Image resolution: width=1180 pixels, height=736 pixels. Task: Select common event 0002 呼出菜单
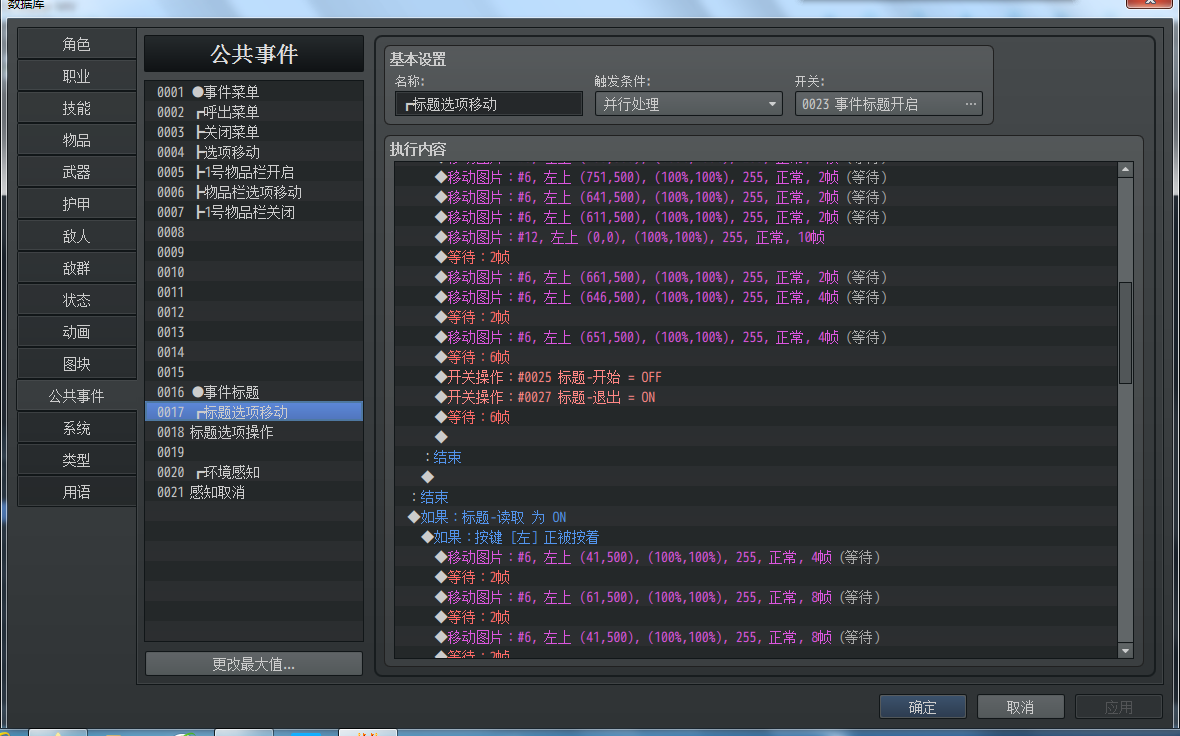tap(254, 112)
